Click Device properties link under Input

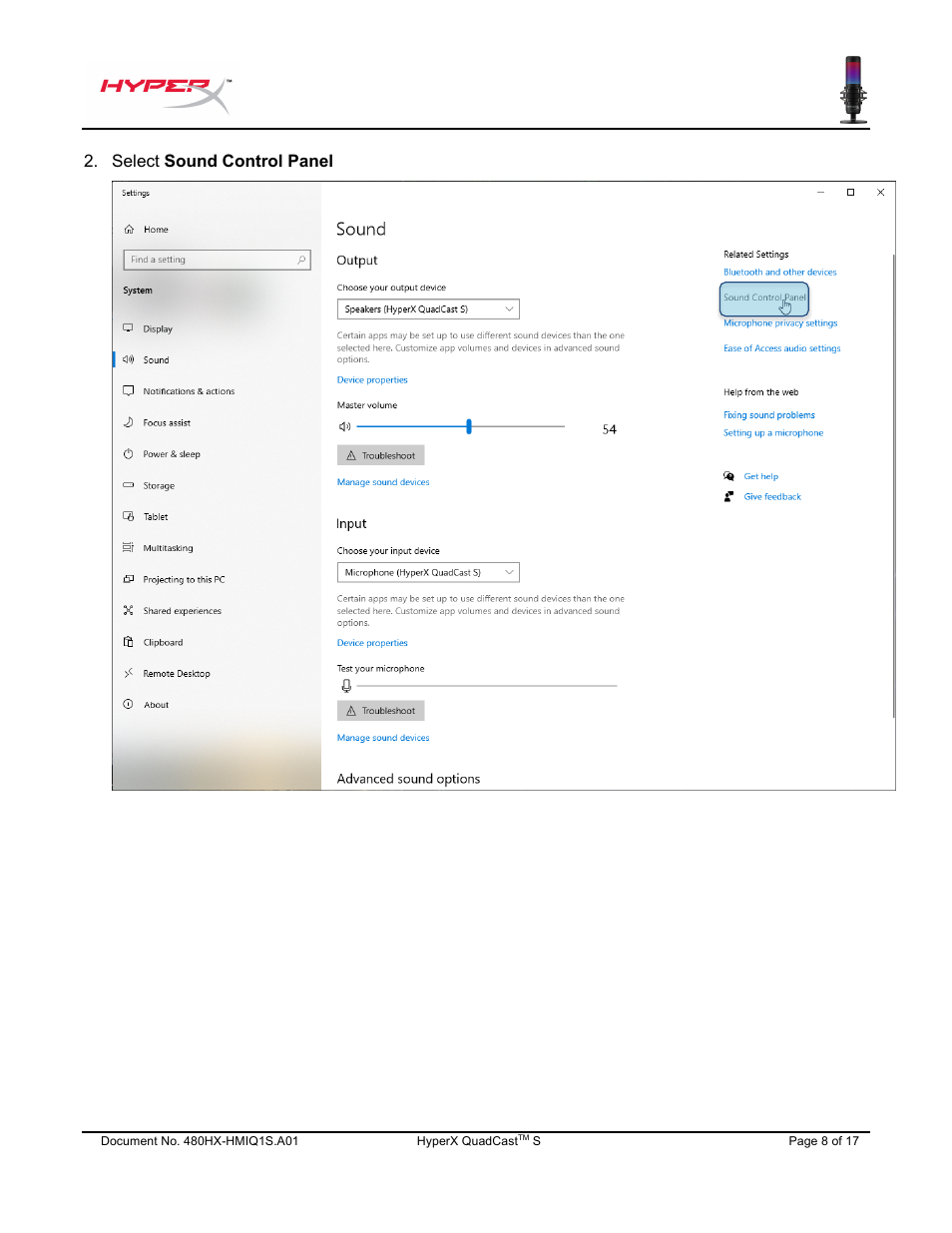pyautogui.click(x=372, y=643)
